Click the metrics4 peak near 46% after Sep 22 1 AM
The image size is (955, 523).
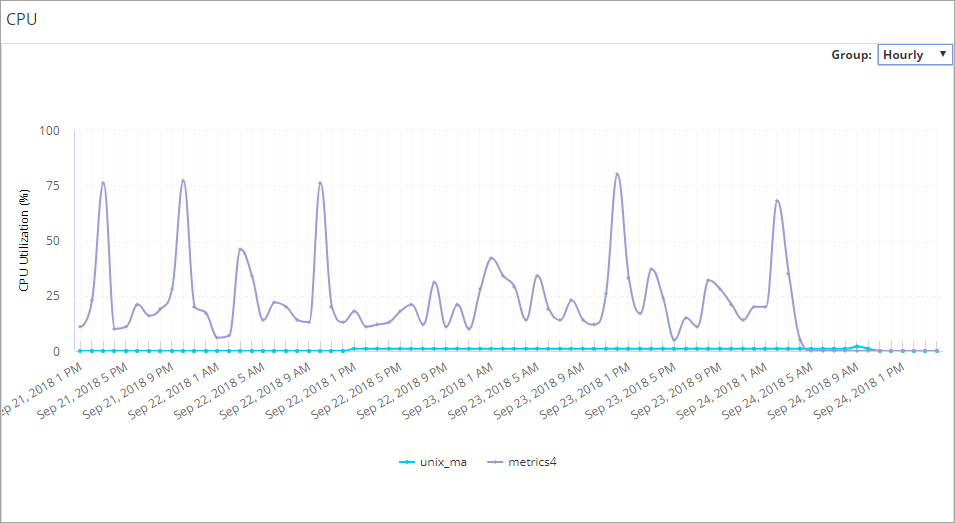tap(240, 249)
